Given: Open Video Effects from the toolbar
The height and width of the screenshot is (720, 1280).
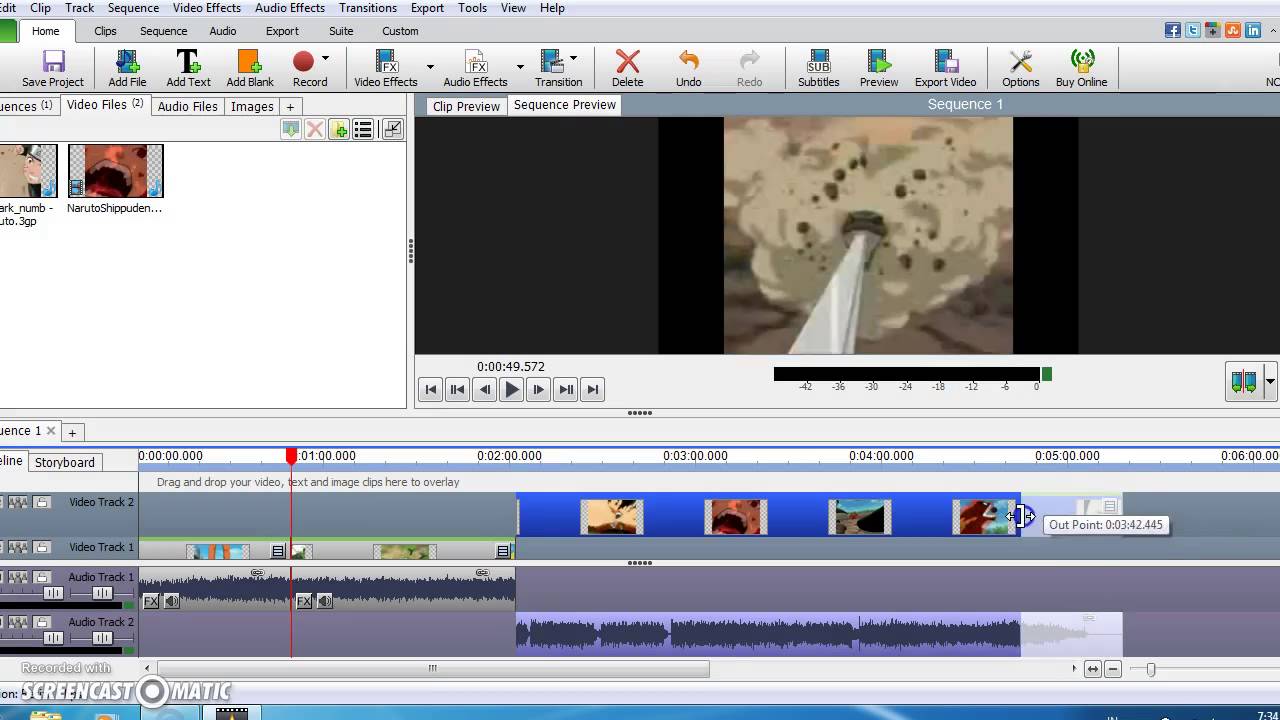Looking at the screenshot, I should pyautogui.click(x=386, y=69).
